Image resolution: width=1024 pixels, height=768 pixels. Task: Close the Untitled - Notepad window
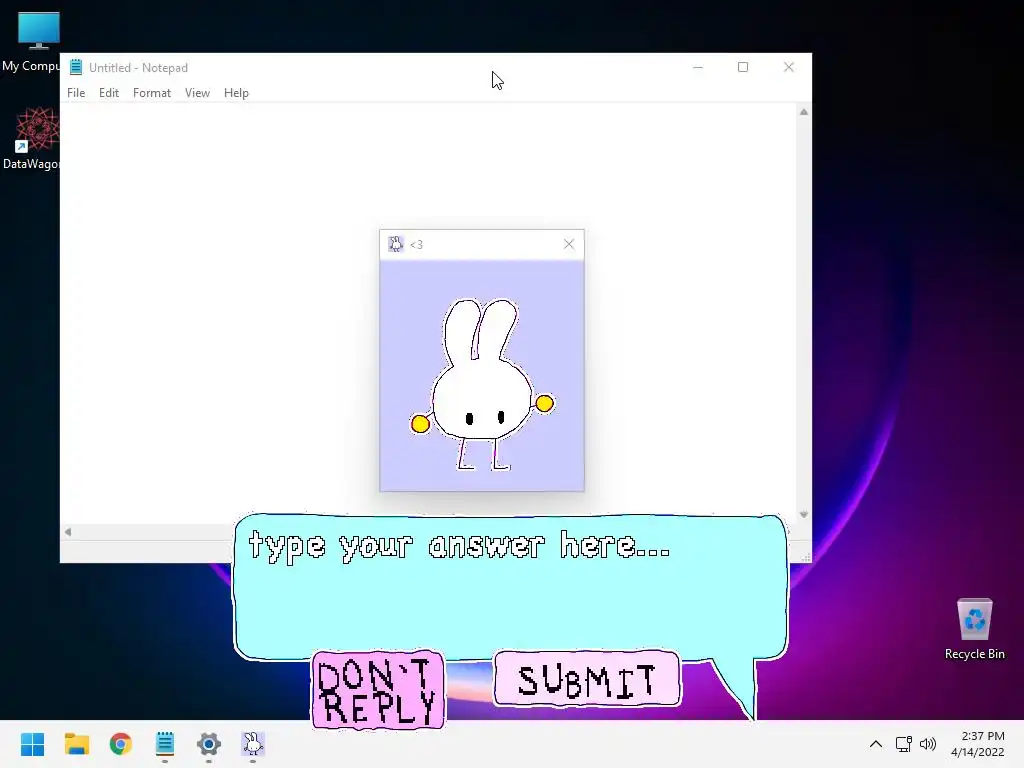point(789,67)
